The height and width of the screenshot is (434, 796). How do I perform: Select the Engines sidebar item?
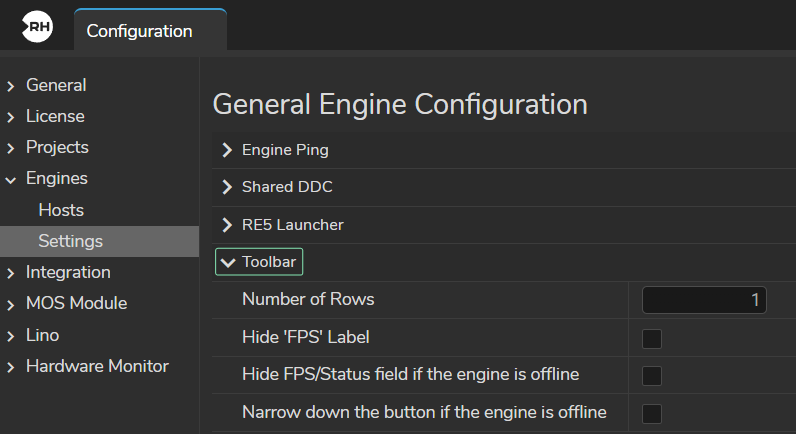point(57,178)
